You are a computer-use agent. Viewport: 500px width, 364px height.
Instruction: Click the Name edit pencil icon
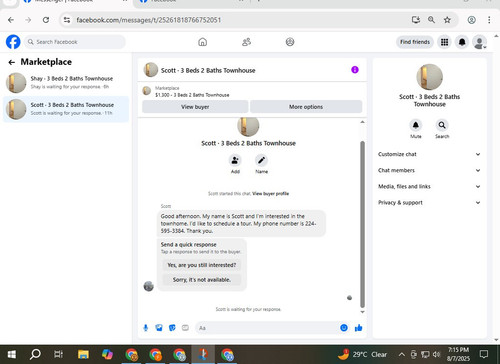[x=261, y=161]
